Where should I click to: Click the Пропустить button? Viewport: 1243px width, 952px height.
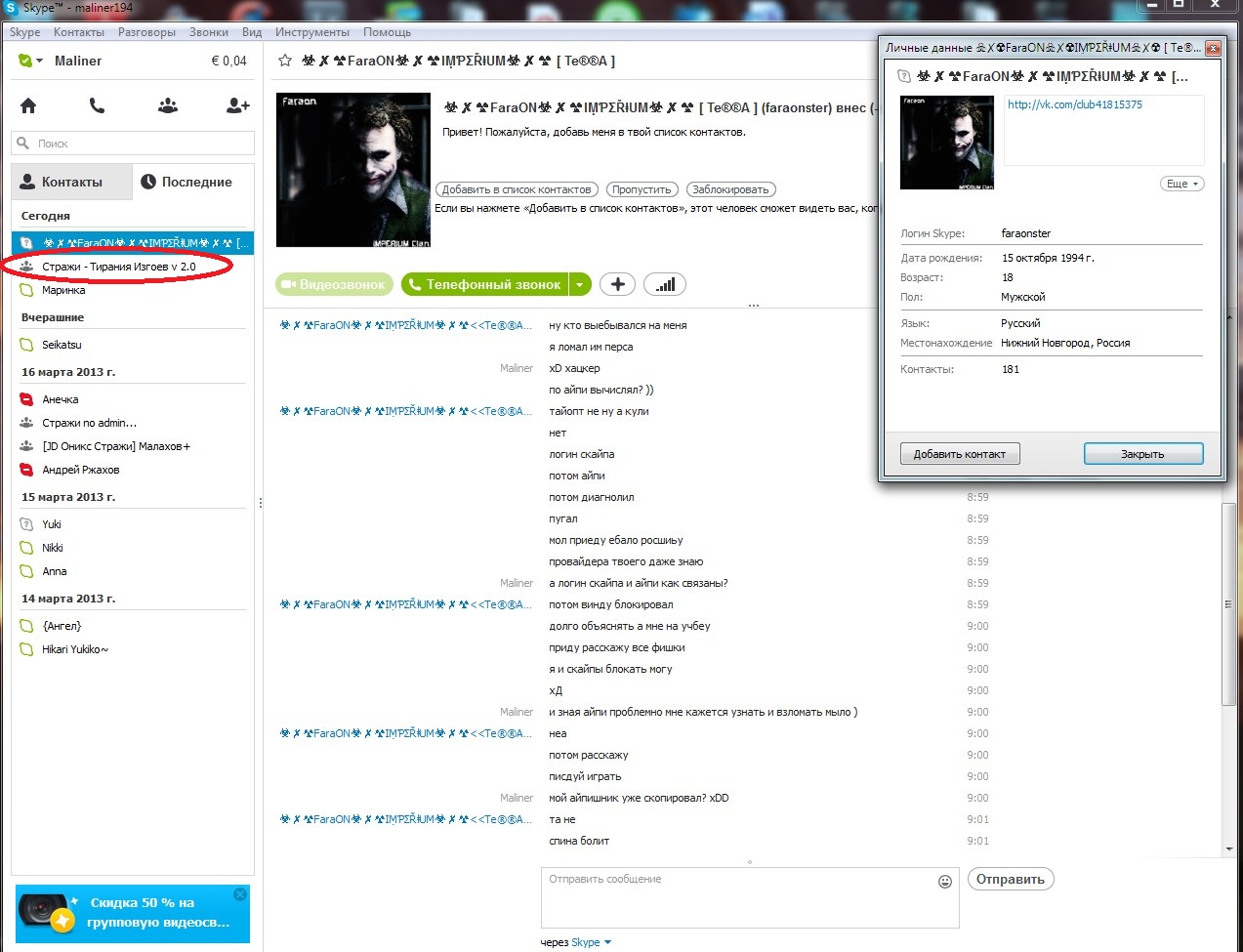(x=642, y=189)
